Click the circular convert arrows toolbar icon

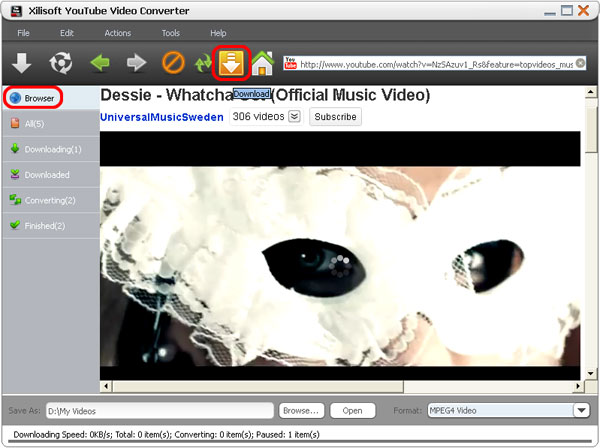(60, 63)
